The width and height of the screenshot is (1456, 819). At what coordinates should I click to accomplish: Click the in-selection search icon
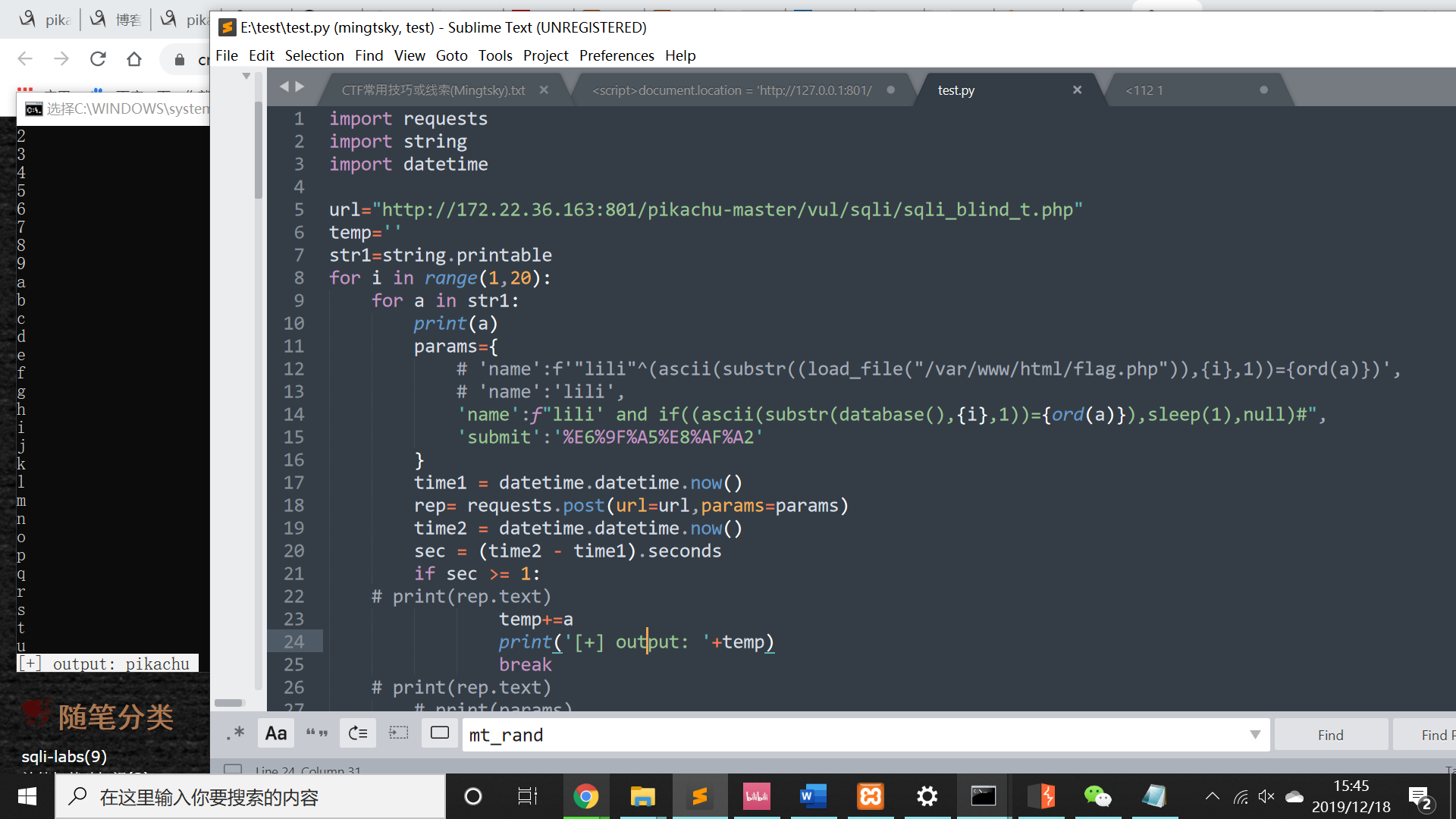point(399,733)
